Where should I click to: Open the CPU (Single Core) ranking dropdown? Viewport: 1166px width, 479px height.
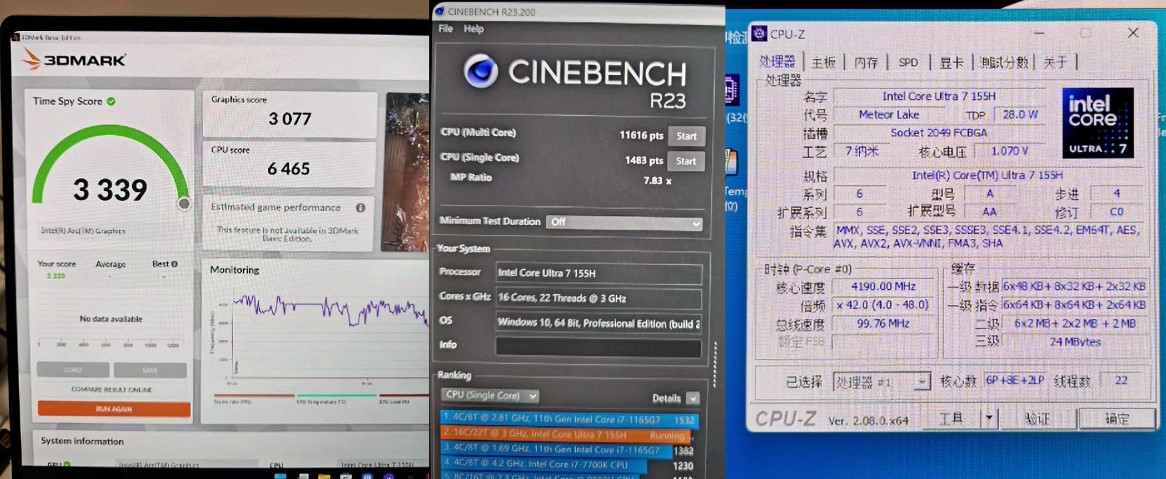tap(489, 396)
